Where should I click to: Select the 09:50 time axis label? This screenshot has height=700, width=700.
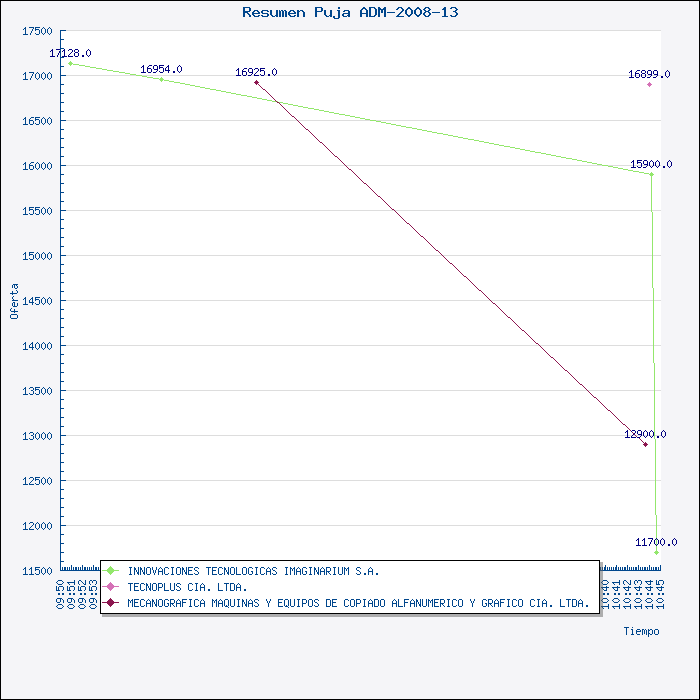click(61, 593)
